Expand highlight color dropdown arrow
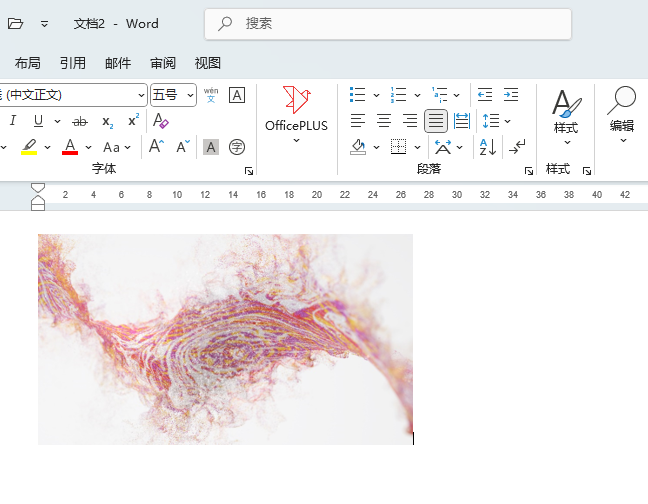The image size is (648, 504). pyautogui.click(x=48, y=147)
